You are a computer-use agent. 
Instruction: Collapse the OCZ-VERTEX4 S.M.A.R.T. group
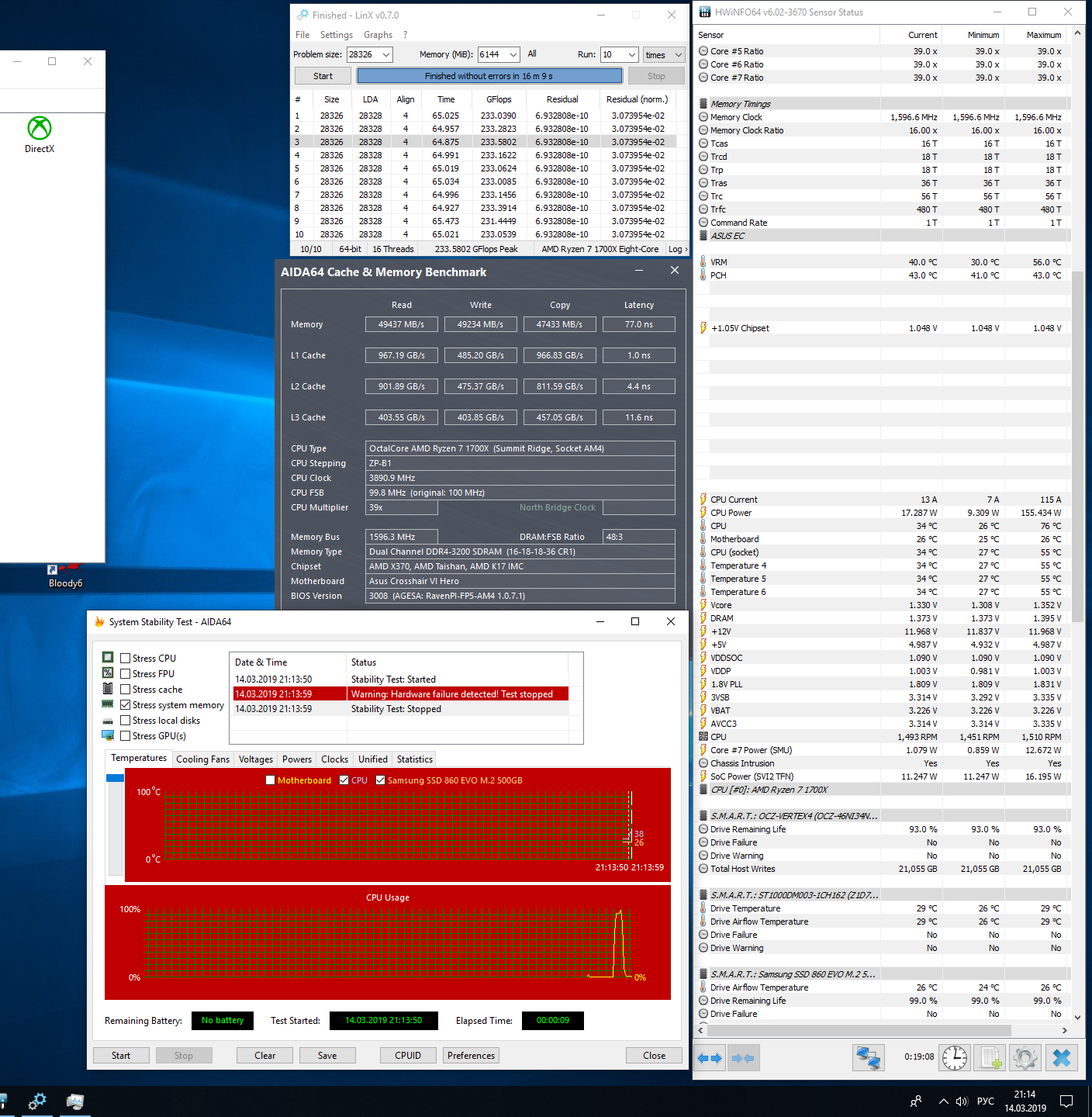click(703, 816)
